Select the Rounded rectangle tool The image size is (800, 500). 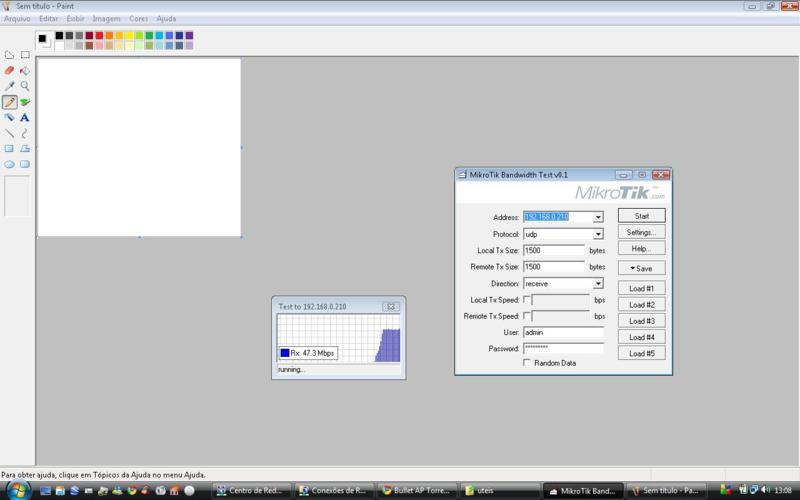pyautogui.click(x=25, y=164)
